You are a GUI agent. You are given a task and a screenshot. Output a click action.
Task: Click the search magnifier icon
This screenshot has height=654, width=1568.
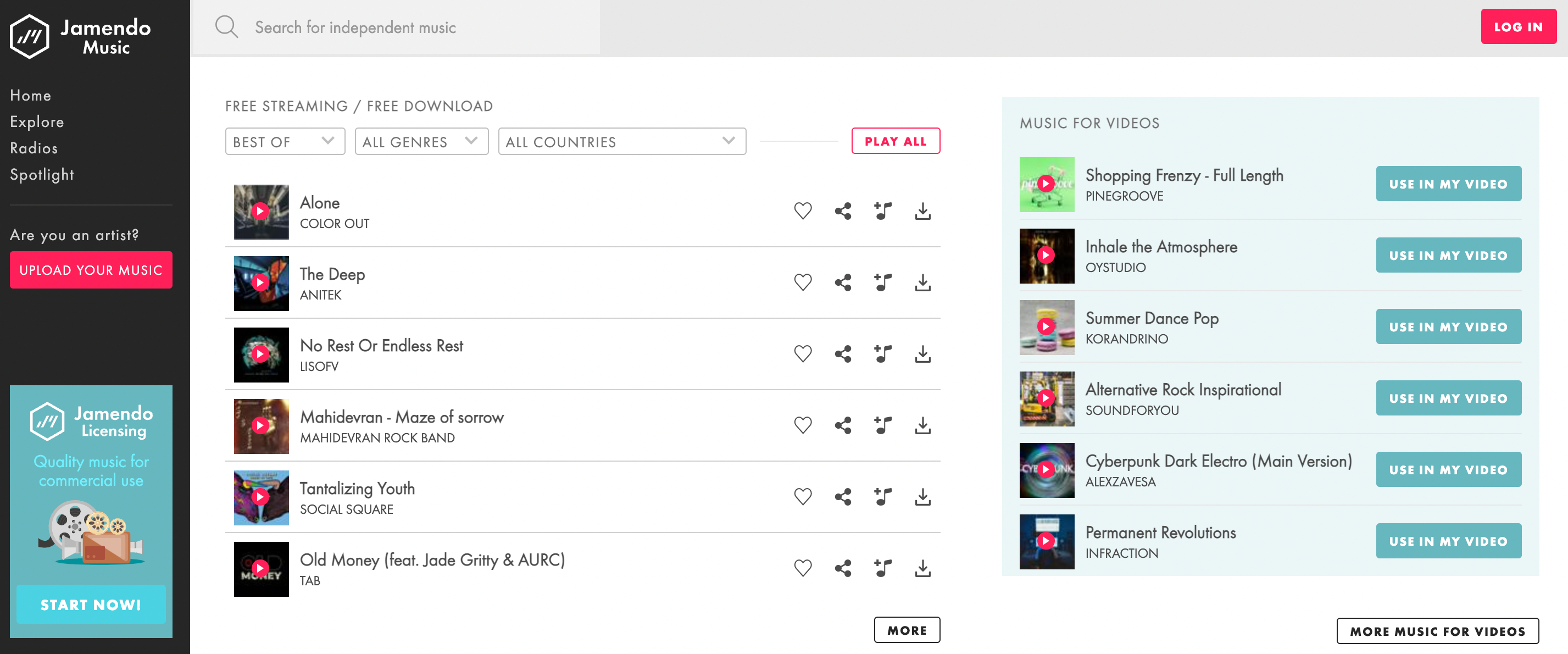tap(226, 27)
